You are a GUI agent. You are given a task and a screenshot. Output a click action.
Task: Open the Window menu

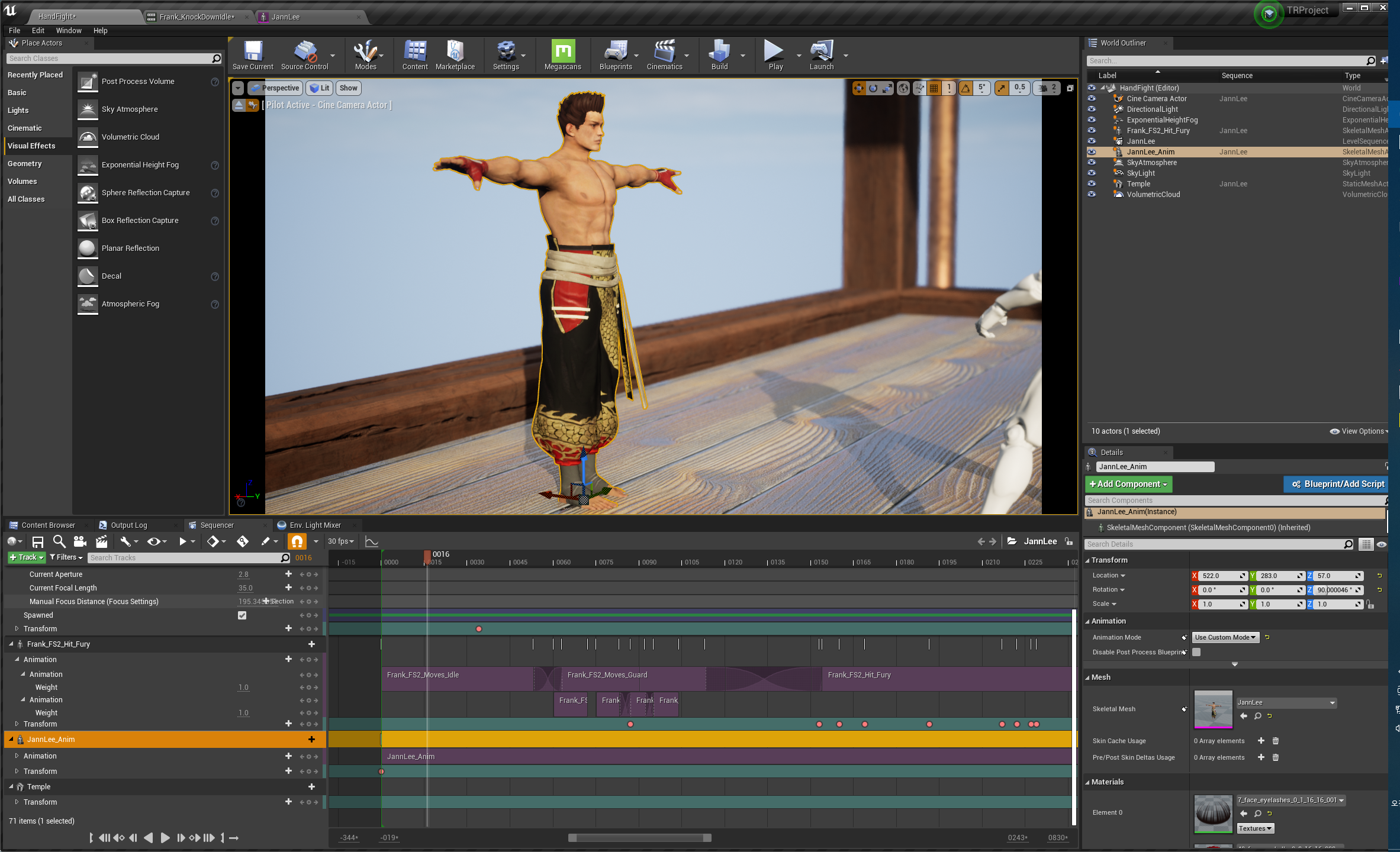(69, 30)
